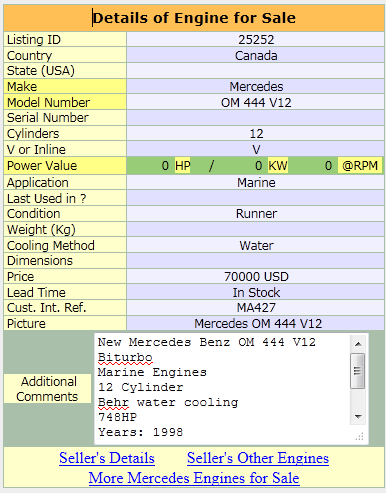Open the Seller's Details link

(x=107, y=458)
